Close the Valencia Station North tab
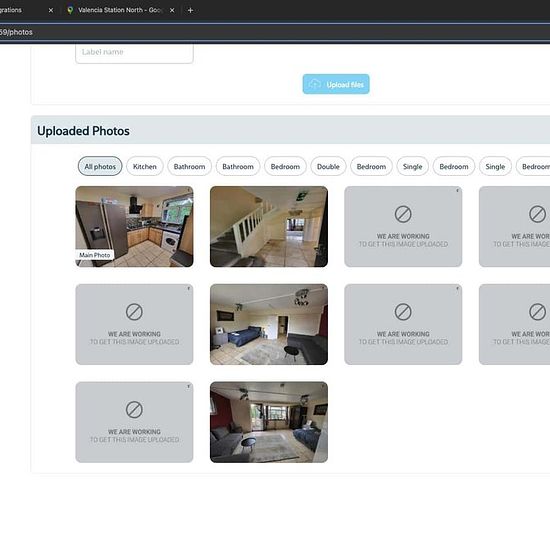 coord(172,10)
